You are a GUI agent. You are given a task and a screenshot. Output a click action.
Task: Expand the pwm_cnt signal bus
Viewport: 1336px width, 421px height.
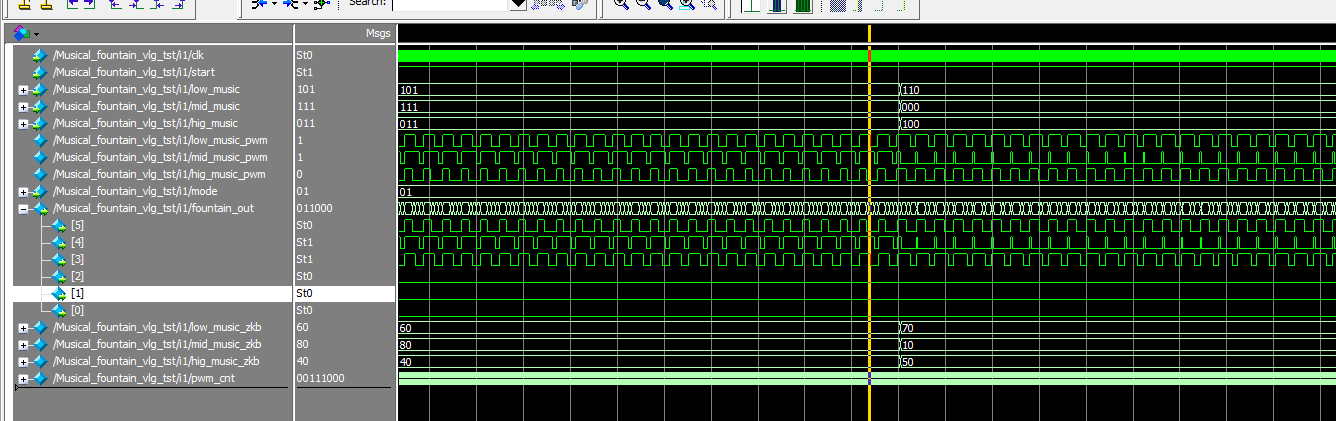23,379
